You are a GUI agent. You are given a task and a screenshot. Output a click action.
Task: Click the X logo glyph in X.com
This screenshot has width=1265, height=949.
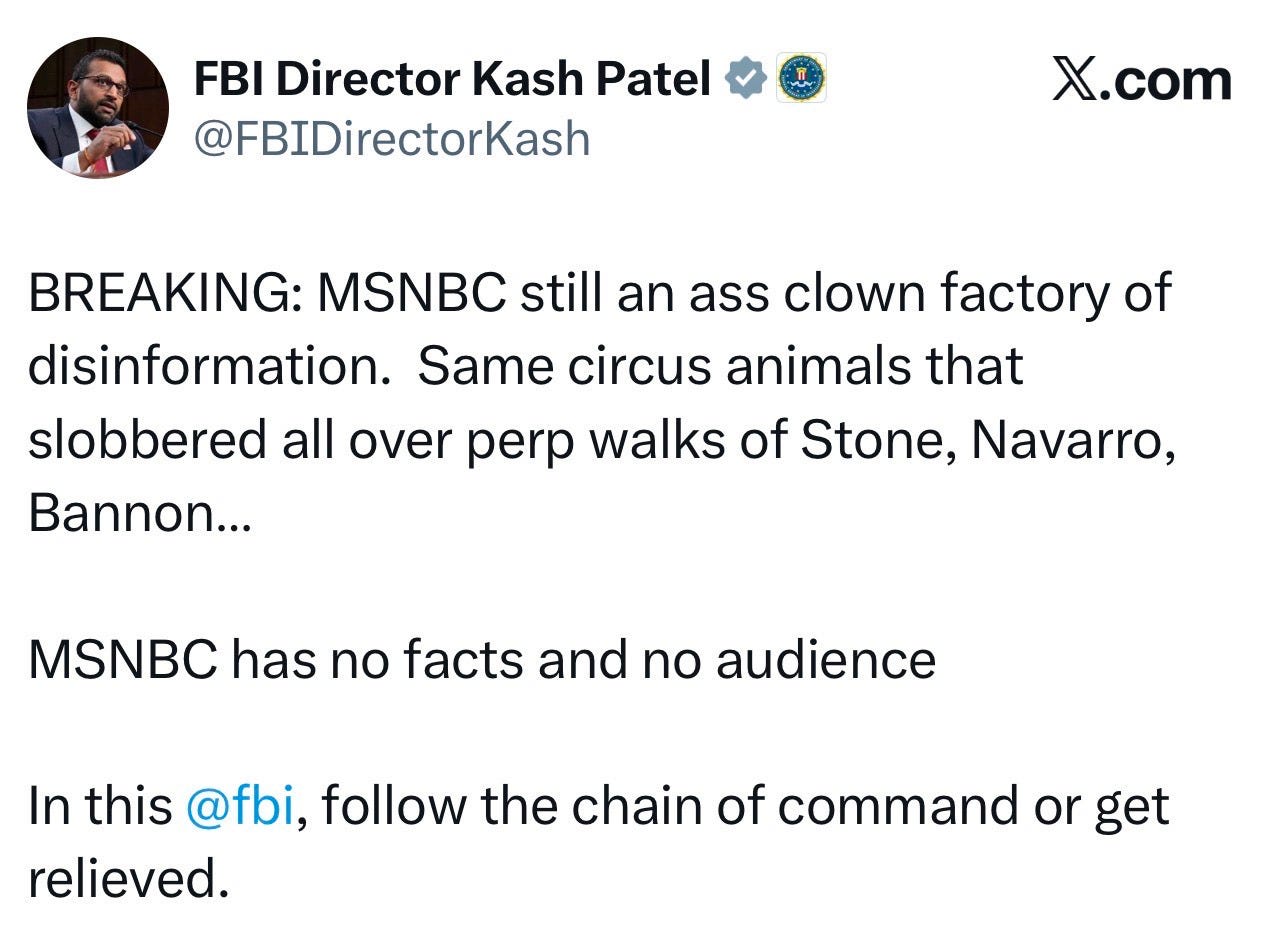click(x=1074, y=80)
